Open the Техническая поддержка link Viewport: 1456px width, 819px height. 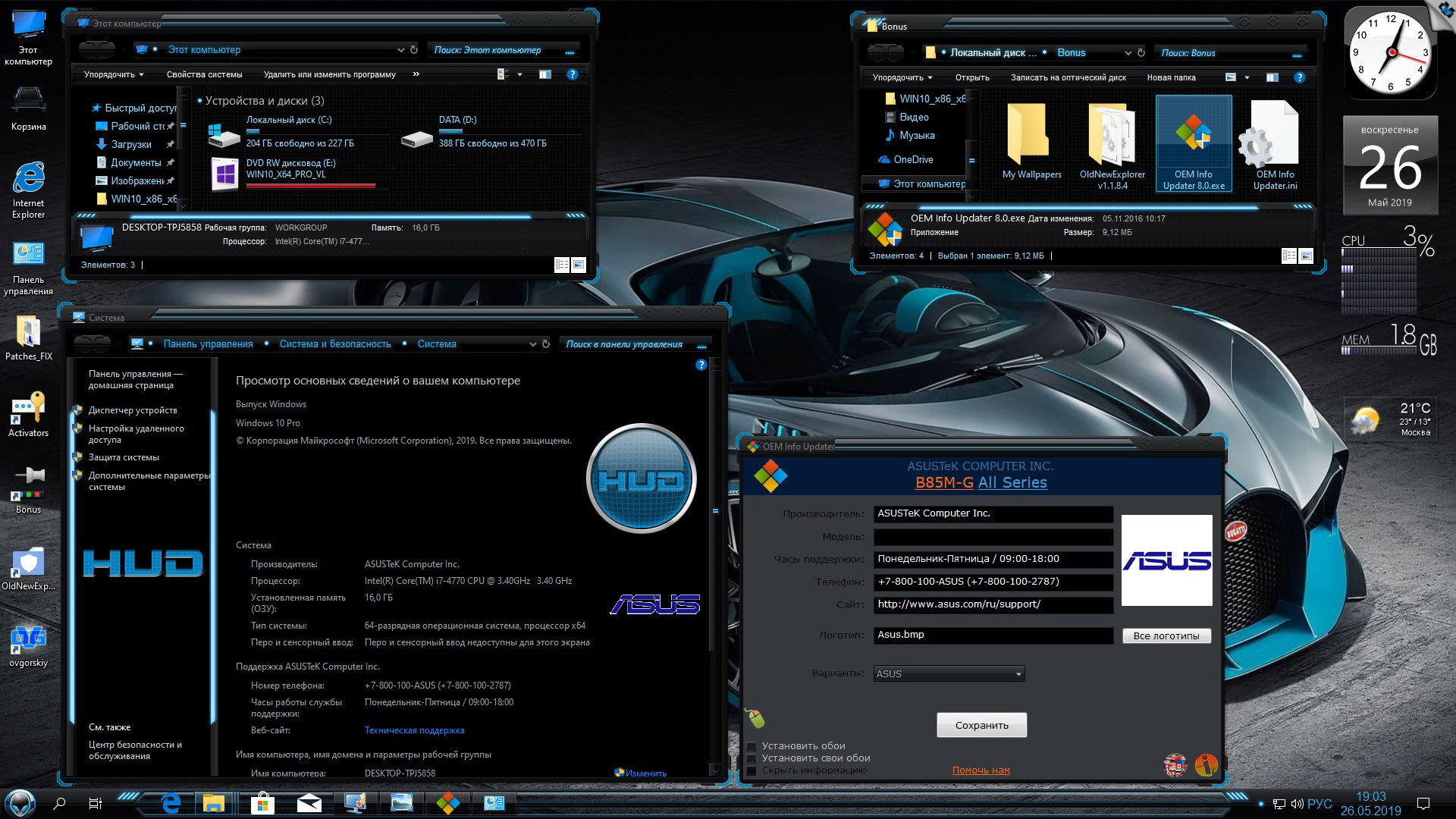414,730
